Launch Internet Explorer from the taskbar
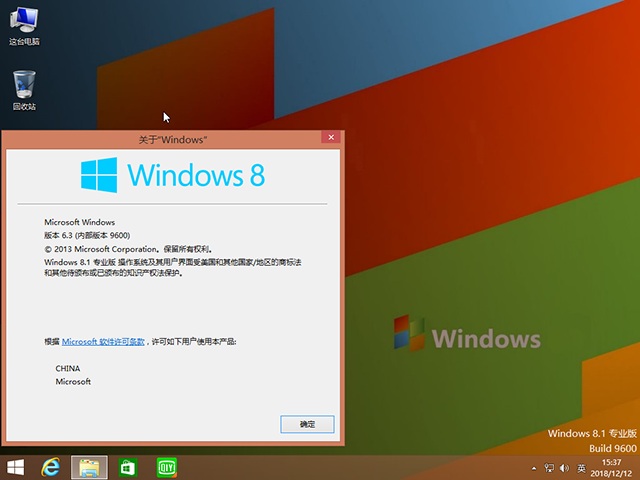Screen dimensions: 640x480 [x=51, y=467]
